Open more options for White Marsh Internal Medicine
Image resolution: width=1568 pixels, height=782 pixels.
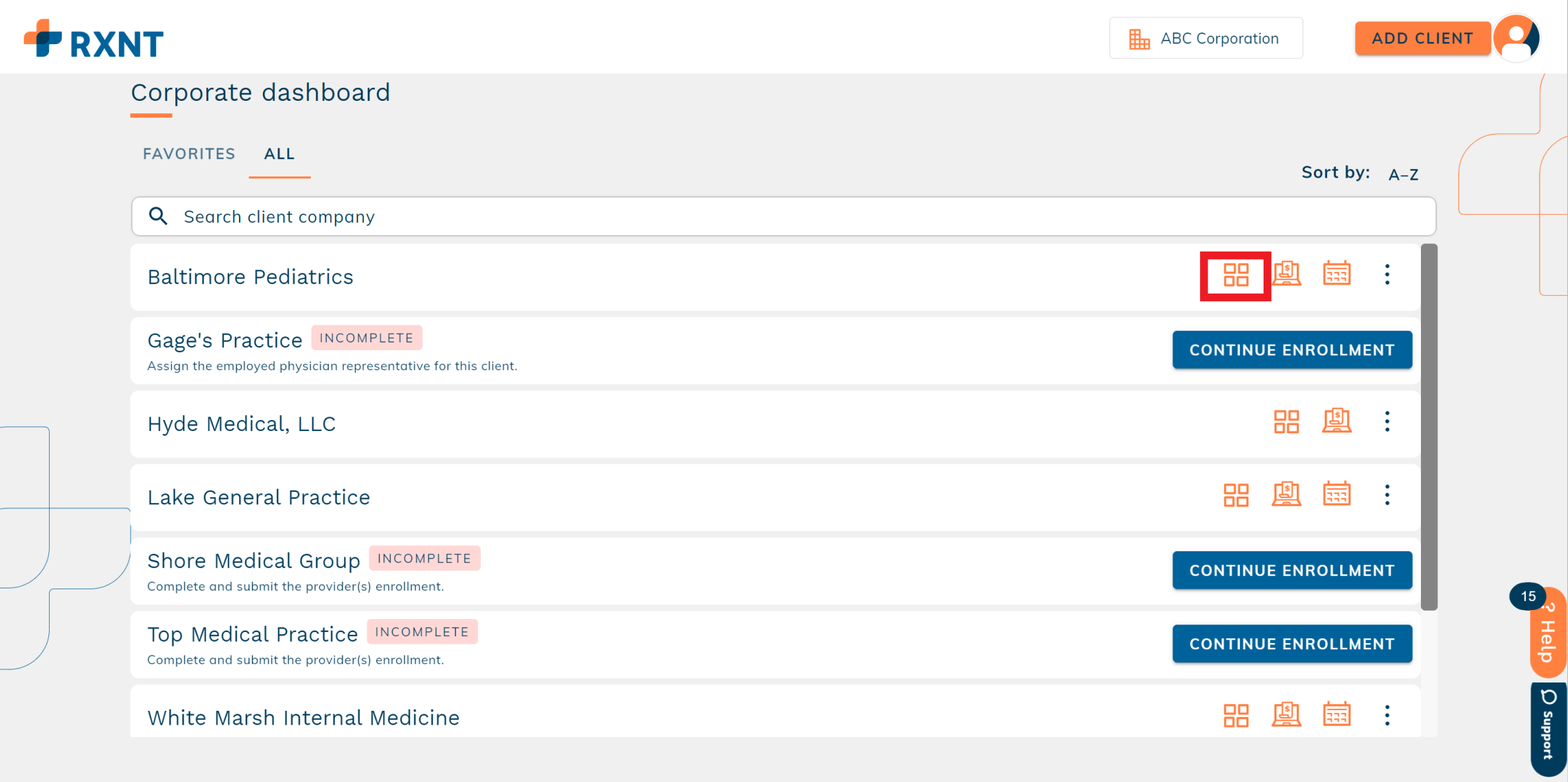point(1387,715)
